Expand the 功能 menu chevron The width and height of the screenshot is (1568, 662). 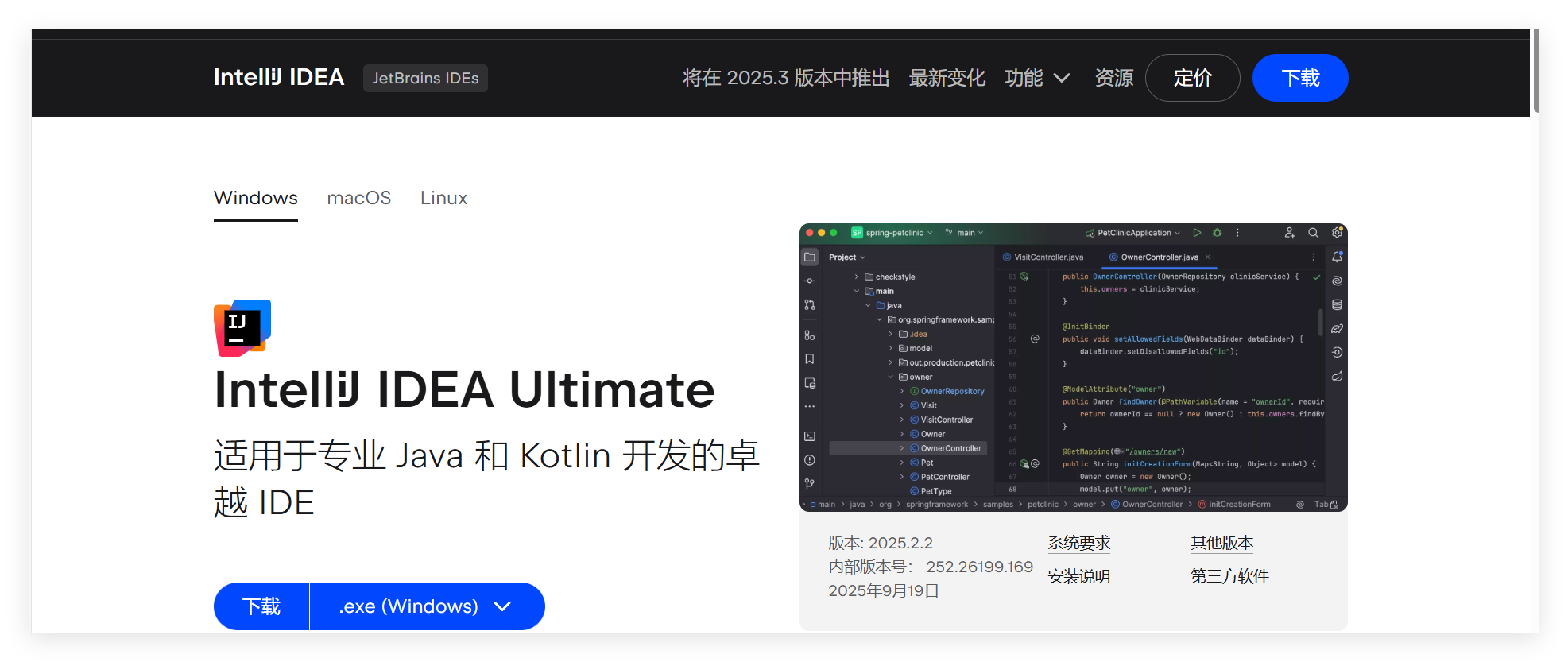1062,78
